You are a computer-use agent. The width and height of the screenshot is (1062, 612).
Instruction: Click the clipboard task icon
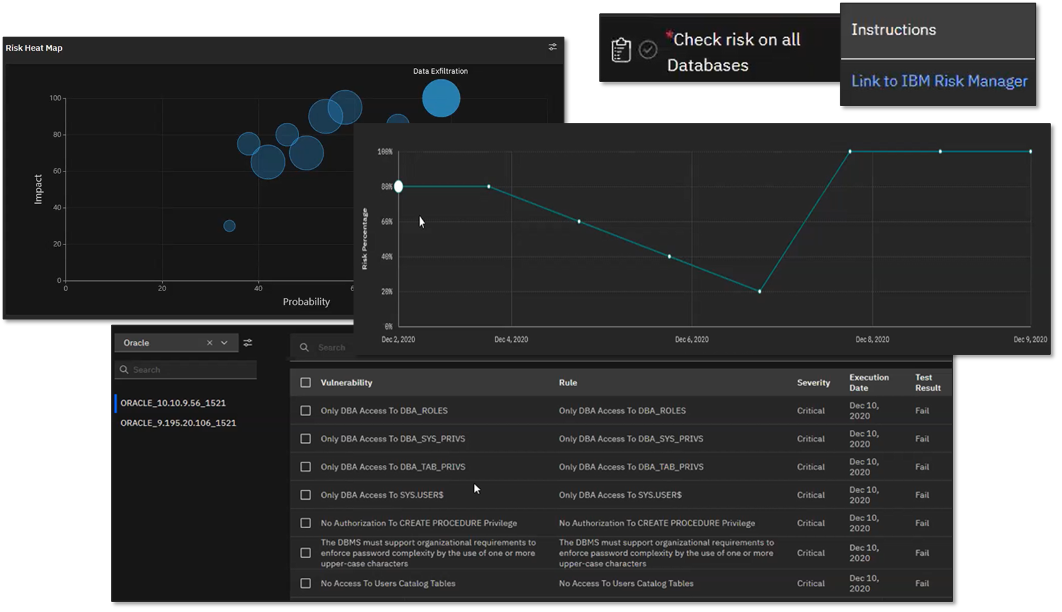point(621,50)
